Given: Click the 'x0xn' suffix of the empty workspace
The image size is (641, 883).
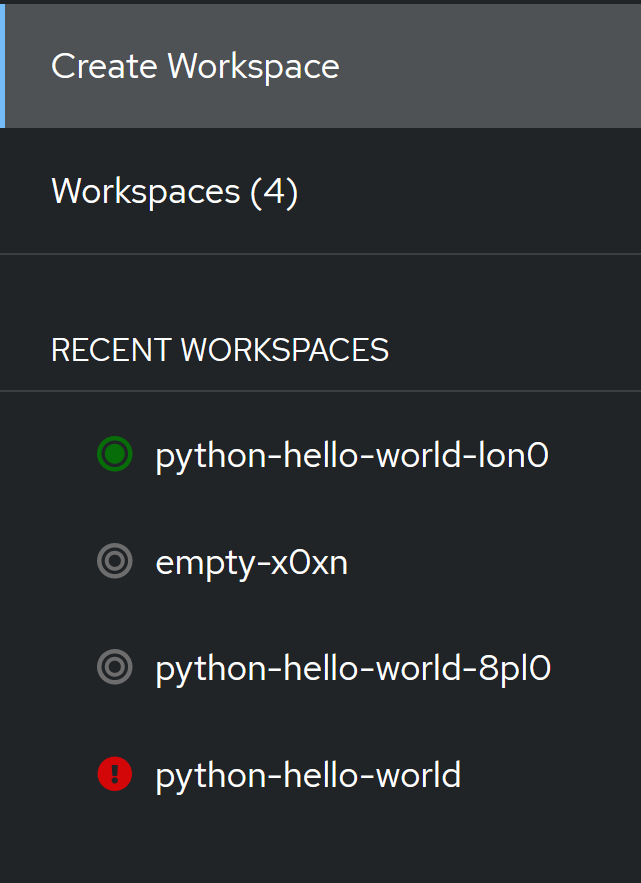Looking at the screenshot, I should [309, 562].
